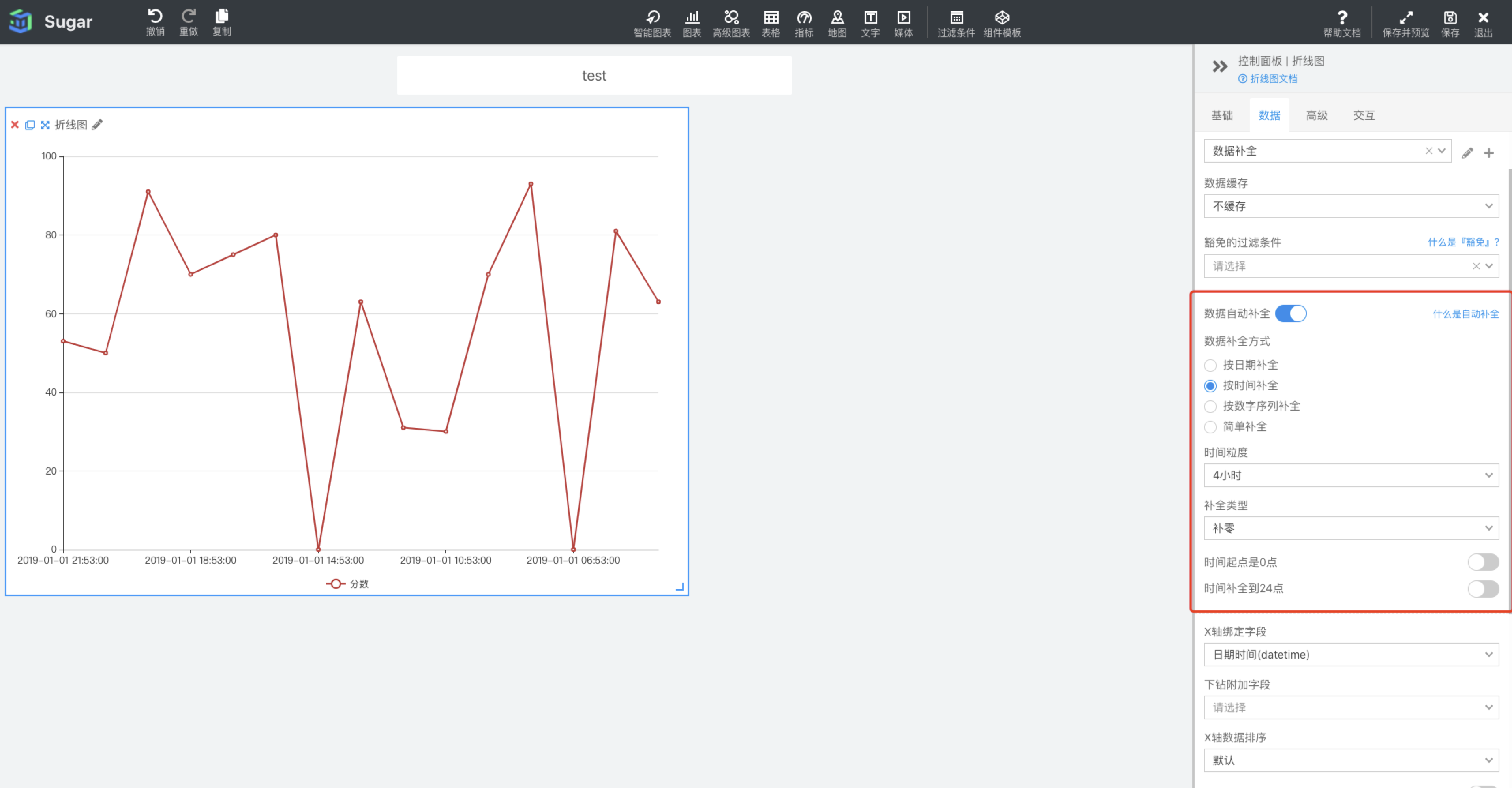1512x788 pixels.
Task: Switch to the 基础 tab
Action: pyautogui.click(x=1222, y=115)
